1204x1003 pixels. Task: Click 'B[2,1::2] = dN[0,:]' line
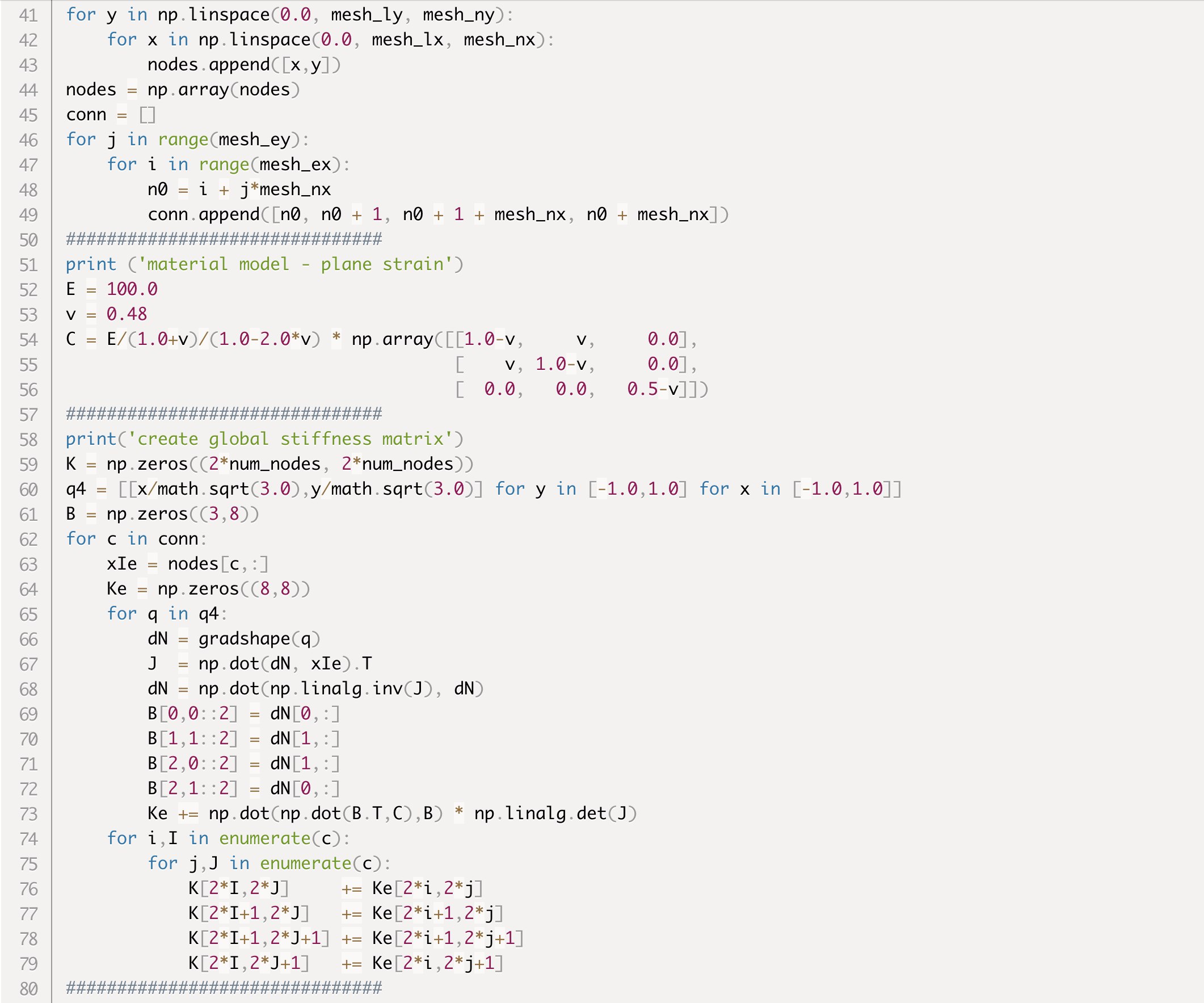(x=243, y=789)
